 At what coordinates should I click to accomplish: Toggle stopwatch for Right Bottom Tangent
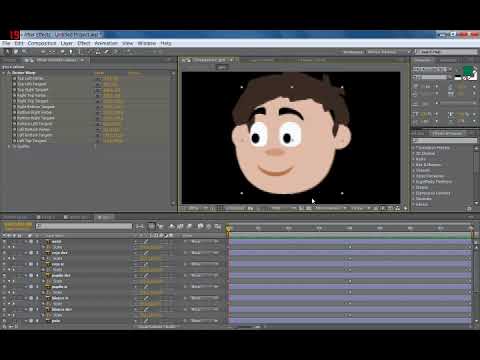pos(14,107)
